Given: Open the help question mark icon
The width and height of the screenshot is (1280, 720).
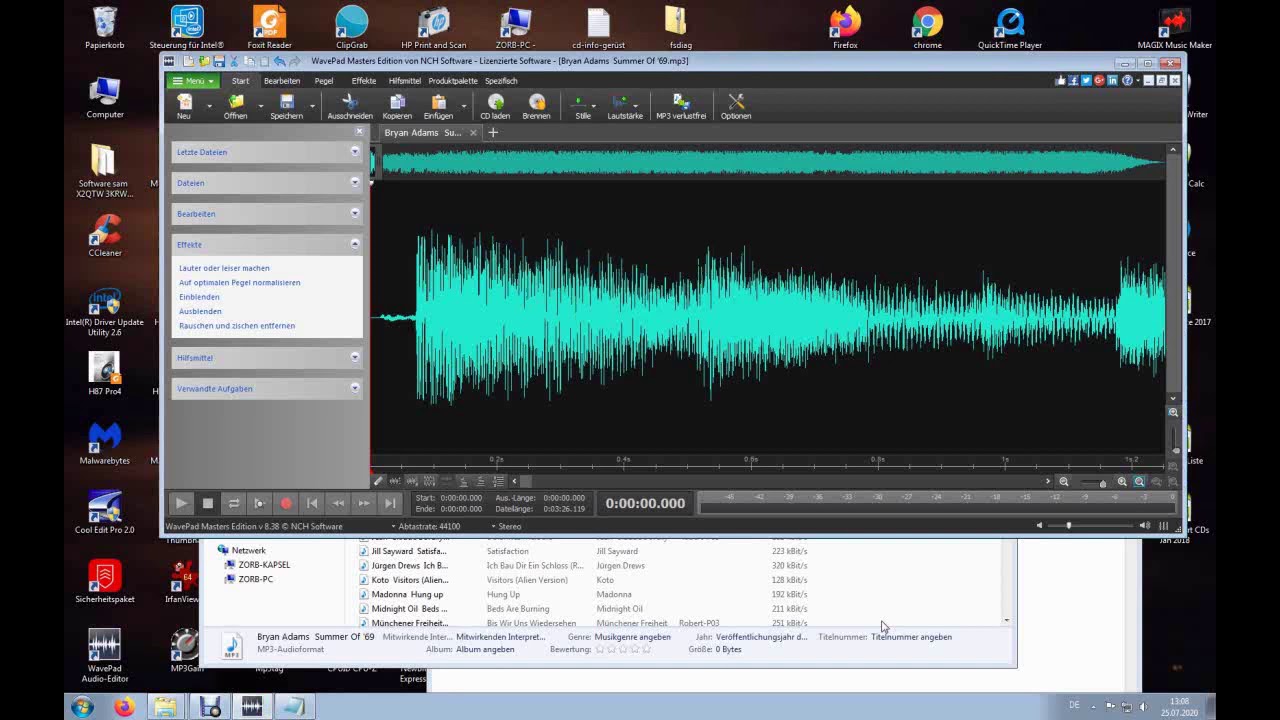Looking at the screenshot, I should click(1127, 81).
